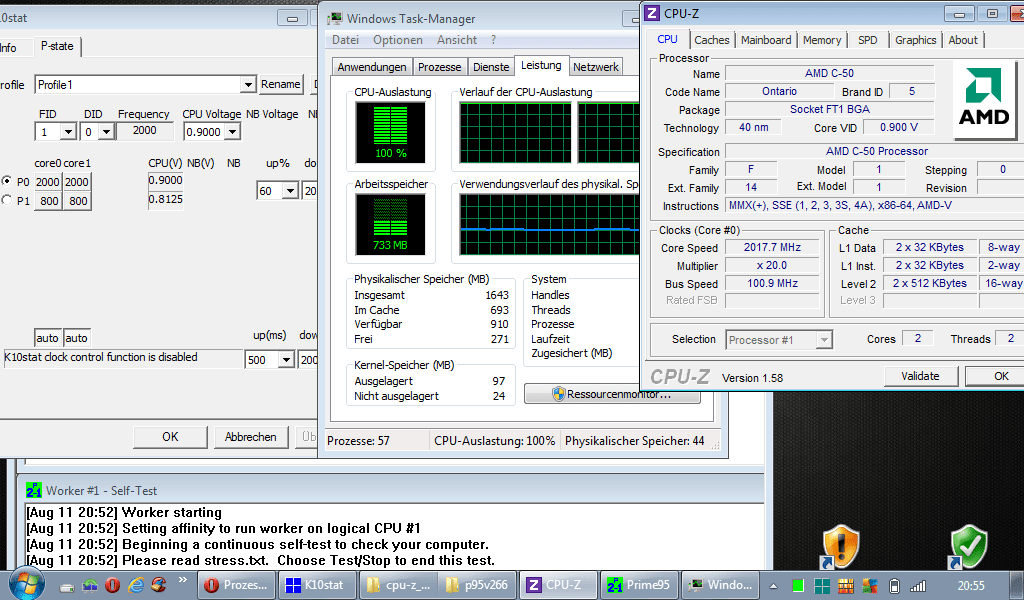Expand the quick launch overflow chevron

coord(182,580)
